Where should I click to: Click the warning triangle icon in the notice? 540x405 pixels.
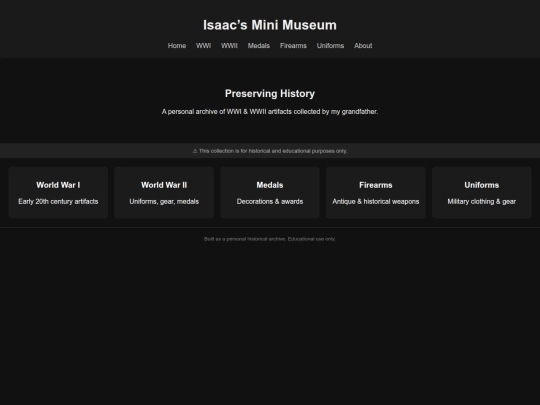(x=195, y=151)
